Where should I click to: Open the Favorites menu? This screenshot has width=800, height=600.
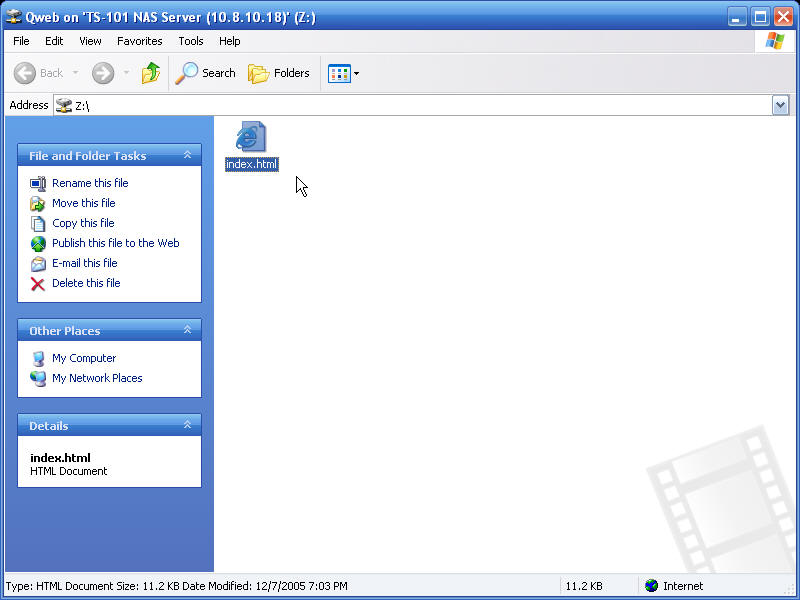(x=139, y=41)
